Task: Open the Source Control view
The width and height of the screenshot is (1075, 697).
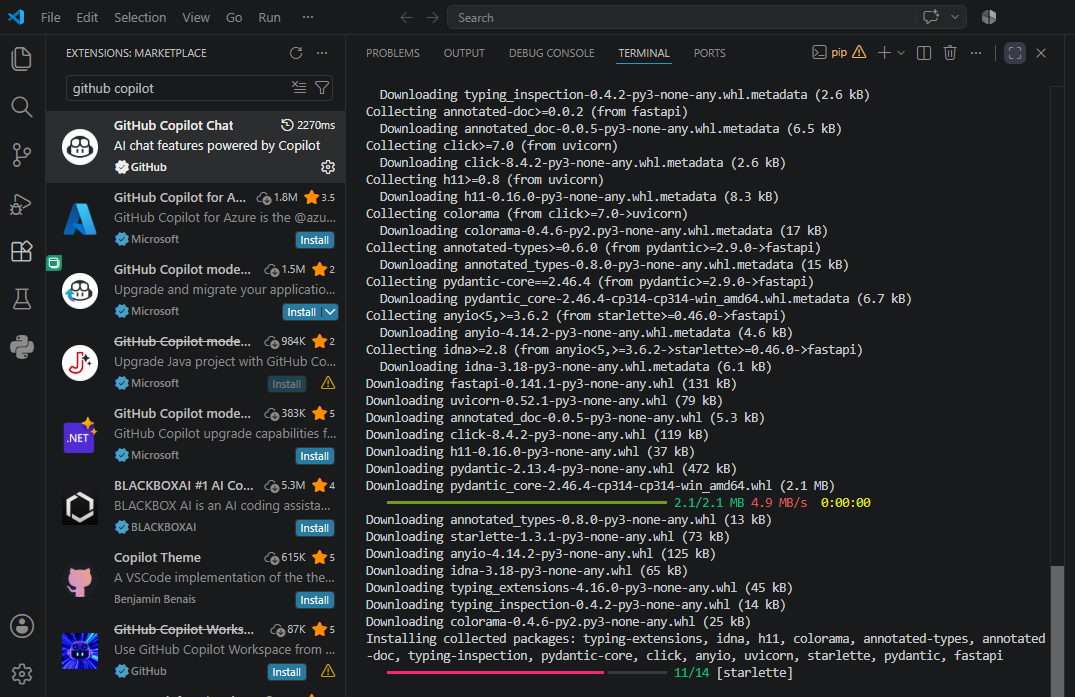Action: [x=22, y=155]
